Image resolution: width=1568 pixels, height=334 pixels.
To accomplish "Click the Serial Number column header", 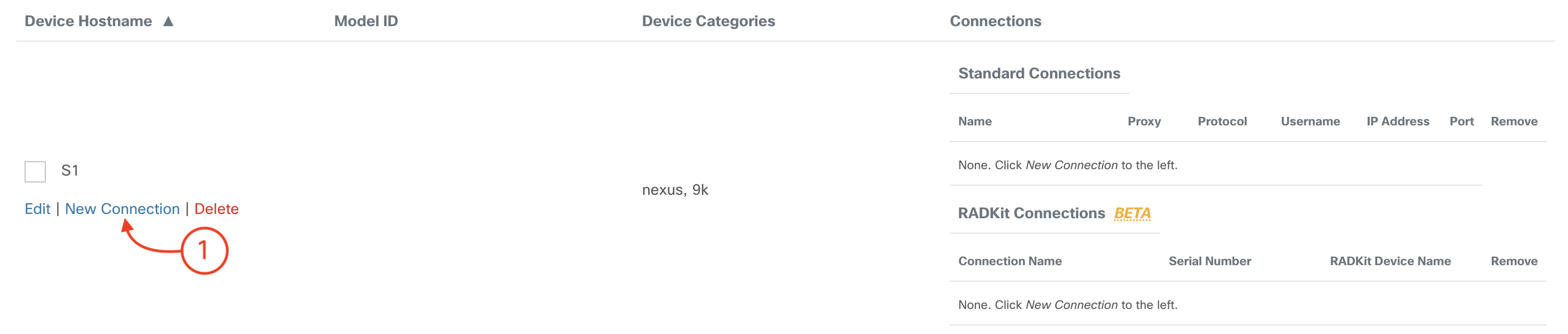I will tap(1209, 261).
